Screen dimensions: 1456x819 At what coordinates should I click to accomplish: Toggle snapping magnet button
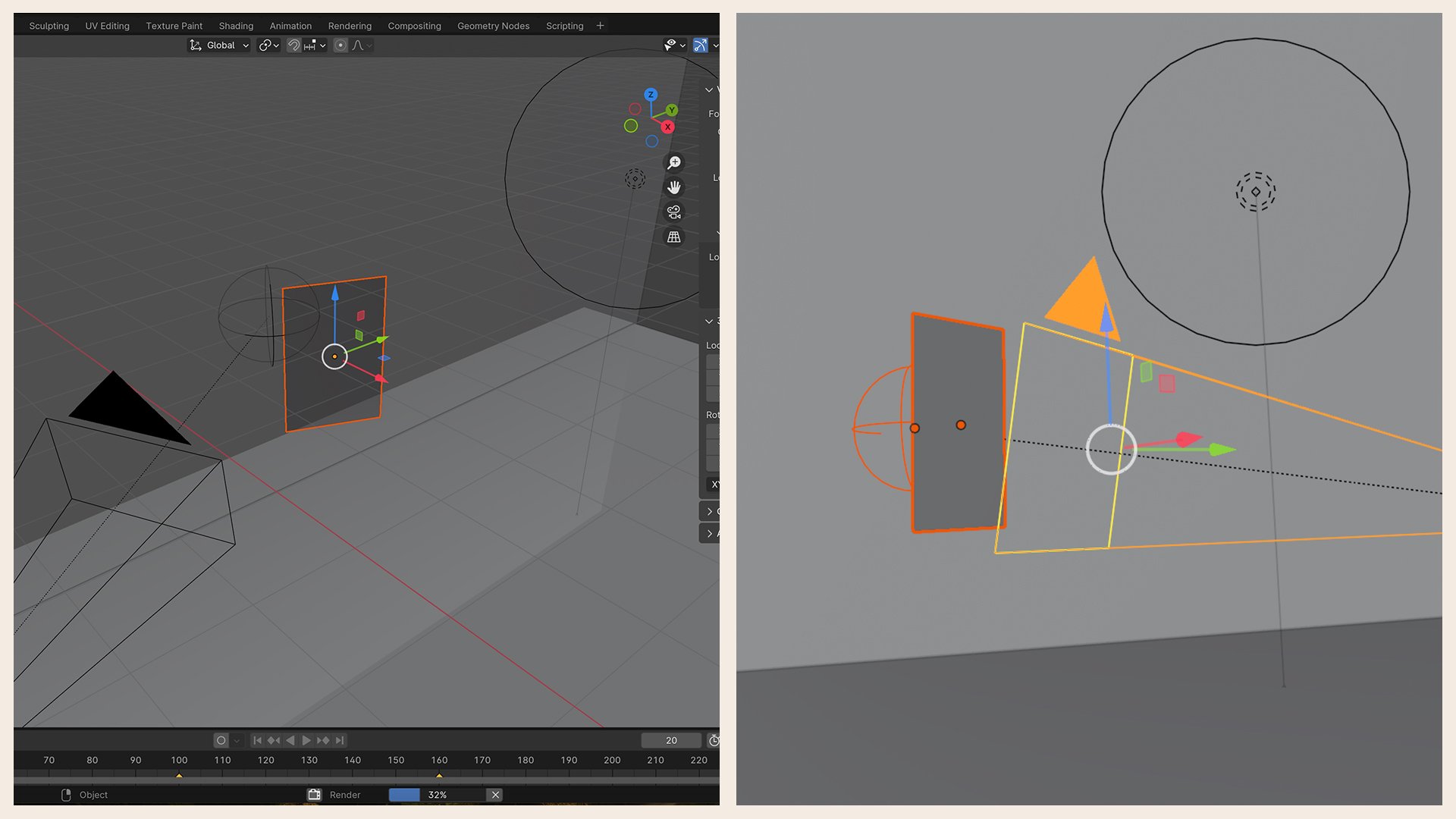click(x=294, y=45)
